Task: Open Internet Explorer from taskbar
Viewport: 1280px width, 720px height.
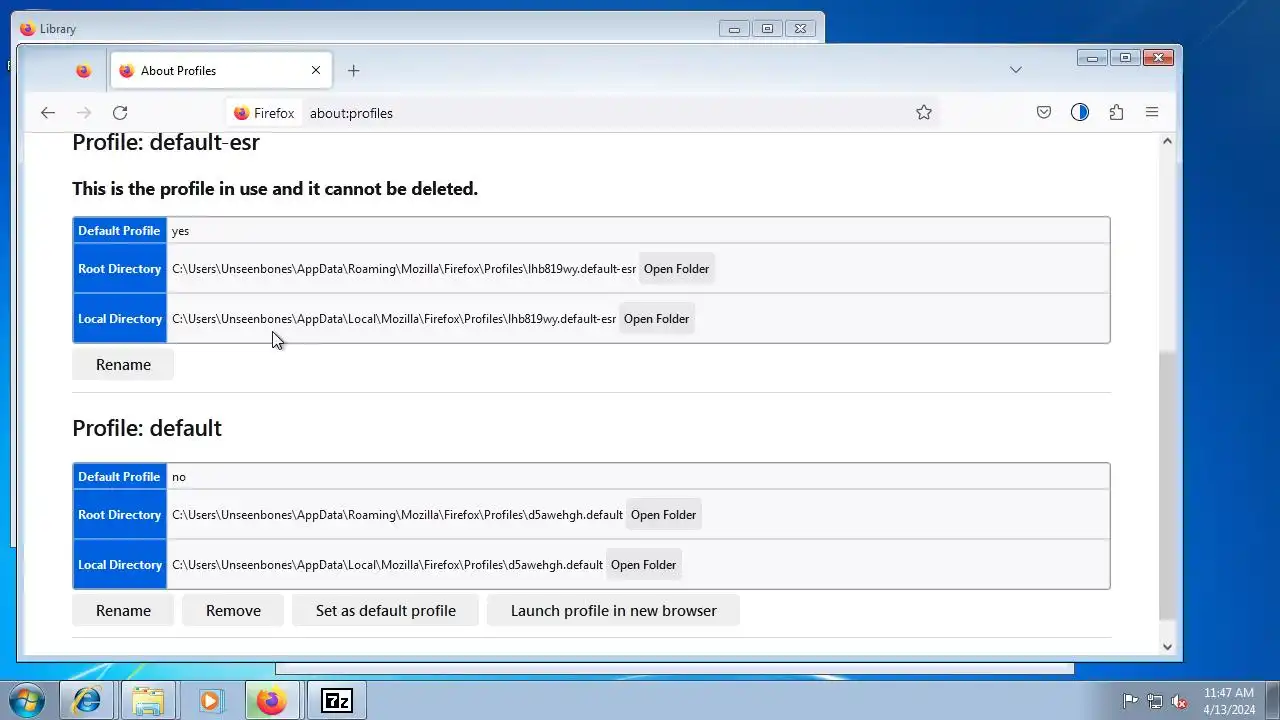Action: pyautogui.click(x=87, y=701)
